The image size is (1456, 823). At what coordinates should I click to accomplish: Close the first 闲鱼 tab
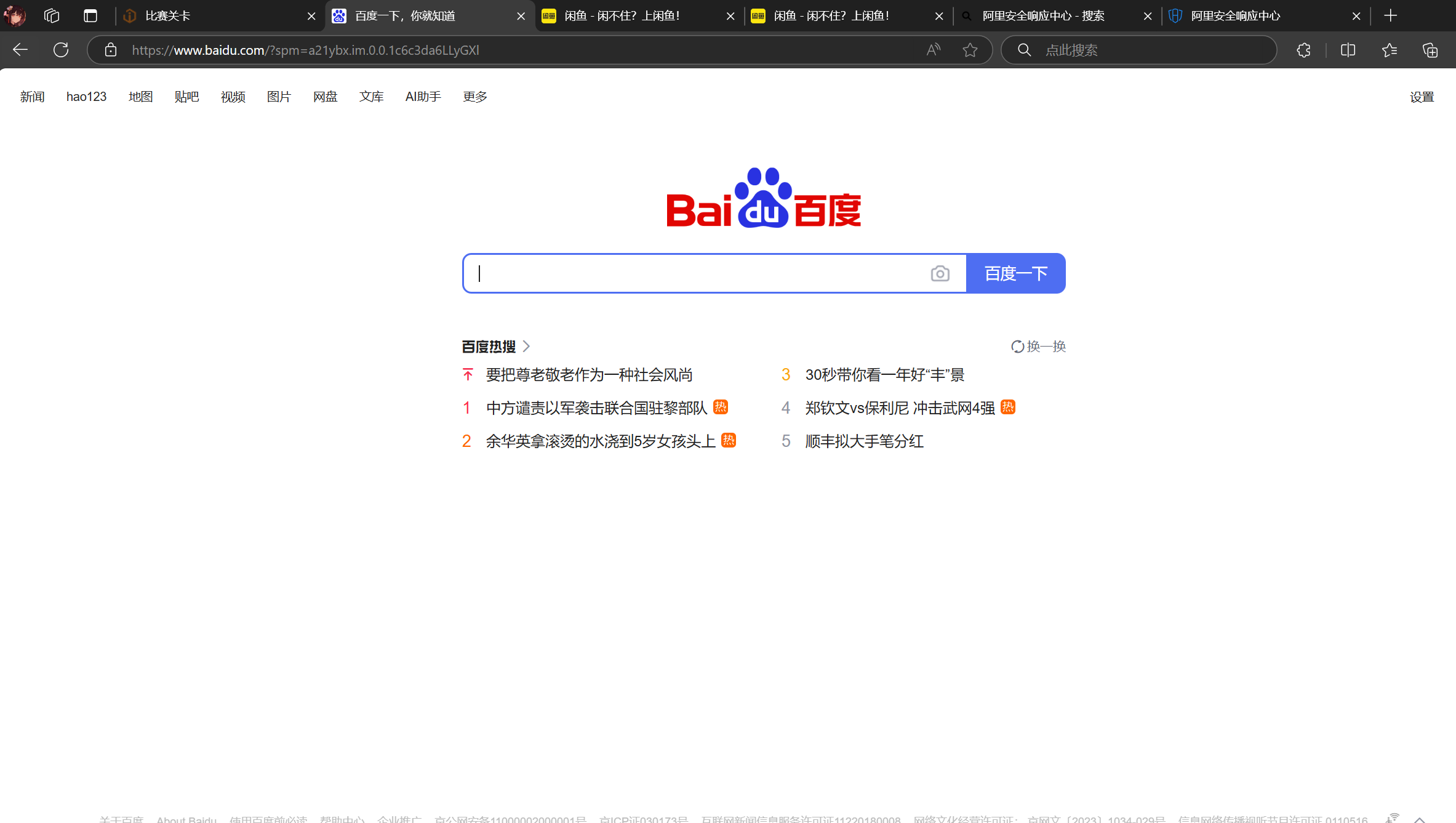tap(730, 16)
